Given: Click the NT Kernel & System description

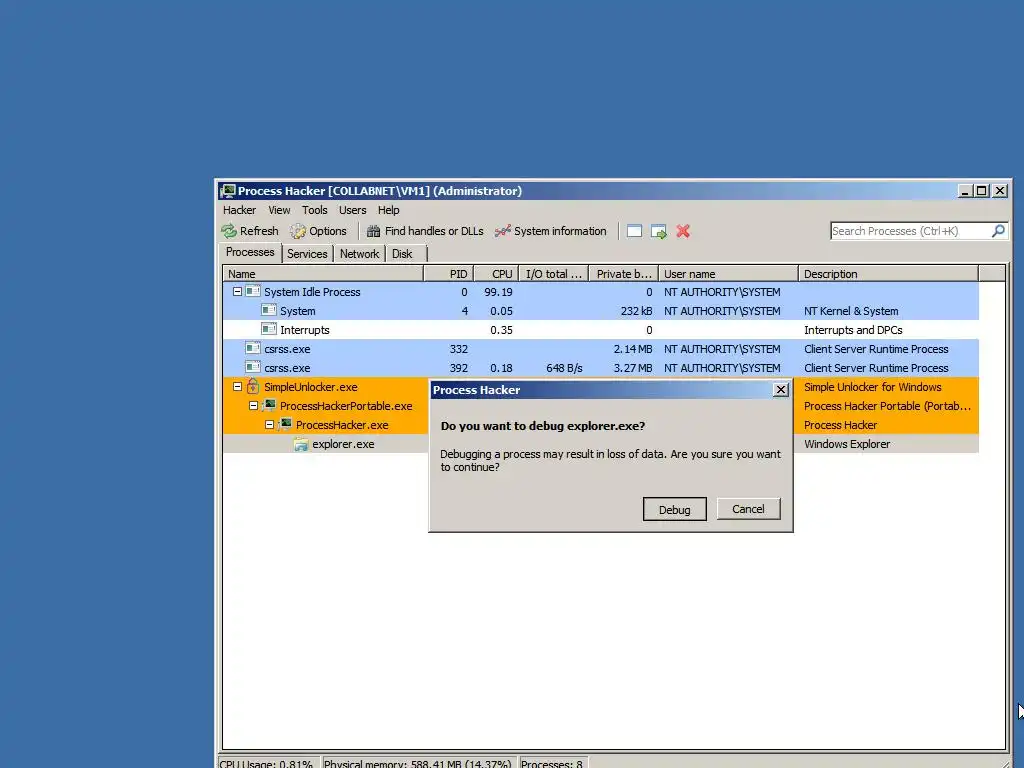Looking at the screenshot, I should click(x=851, y=311).
